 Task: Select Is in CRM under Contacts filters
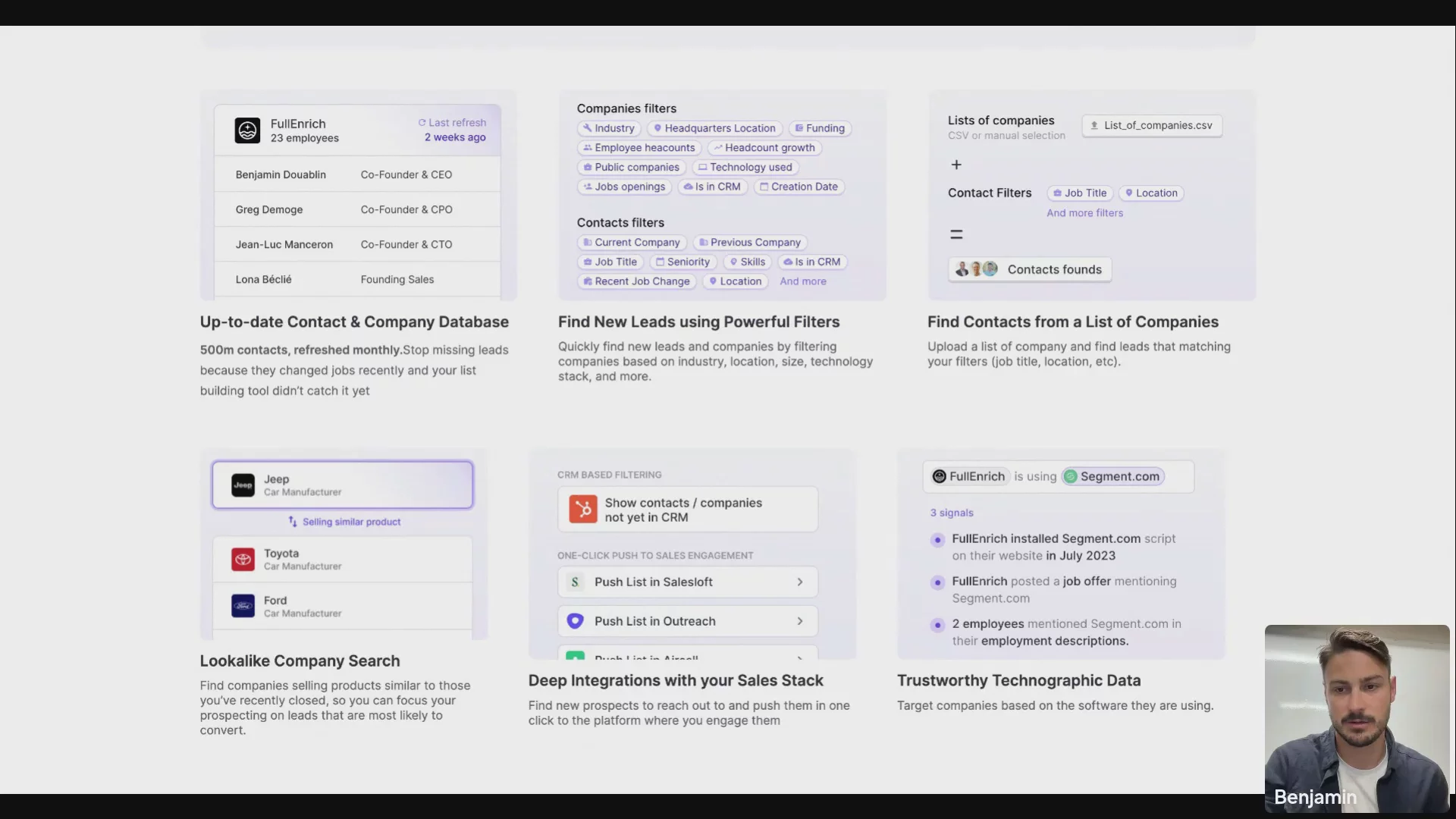(x=812, y=262)
